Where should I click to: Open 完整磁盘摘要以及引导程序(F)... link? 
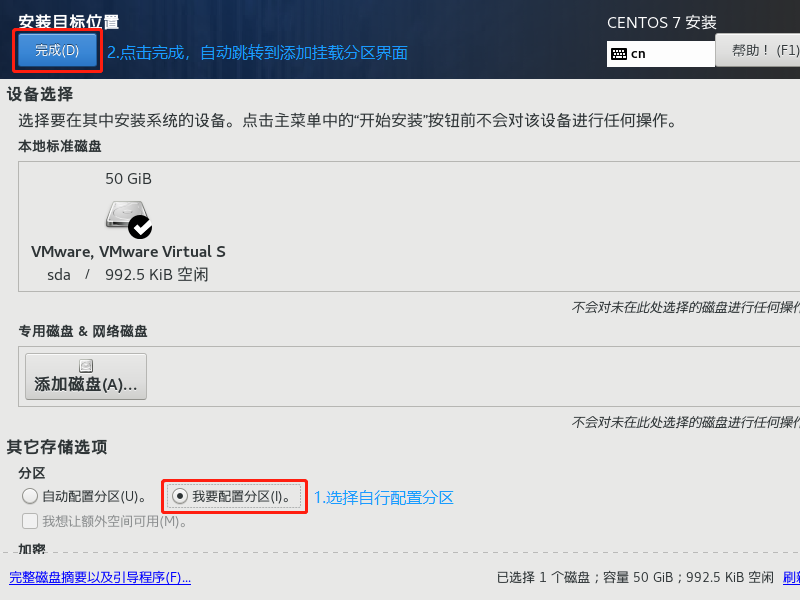point(100,578)
